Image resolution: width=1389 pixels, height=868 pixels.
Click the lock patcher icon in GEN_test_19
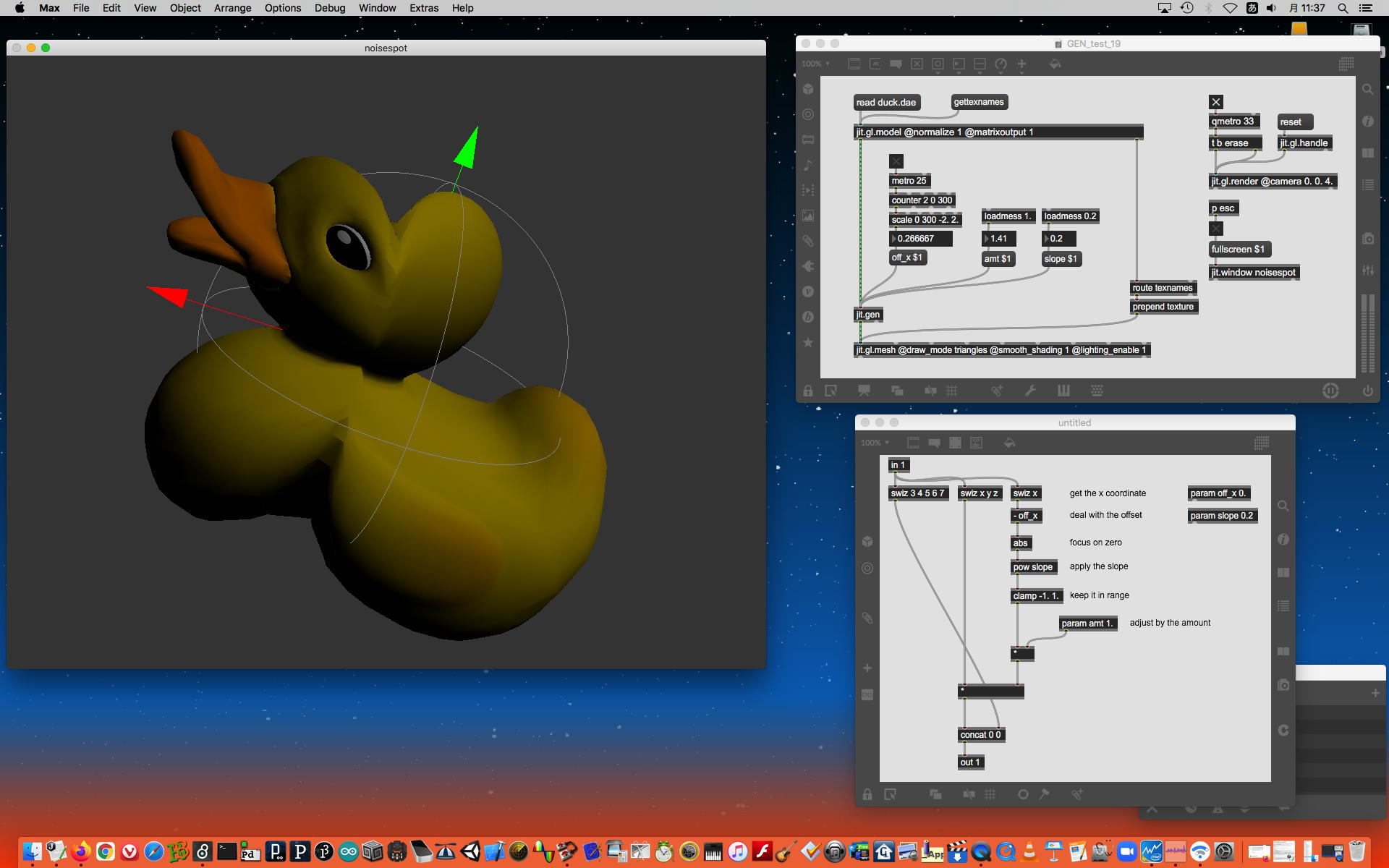[808, 391]
